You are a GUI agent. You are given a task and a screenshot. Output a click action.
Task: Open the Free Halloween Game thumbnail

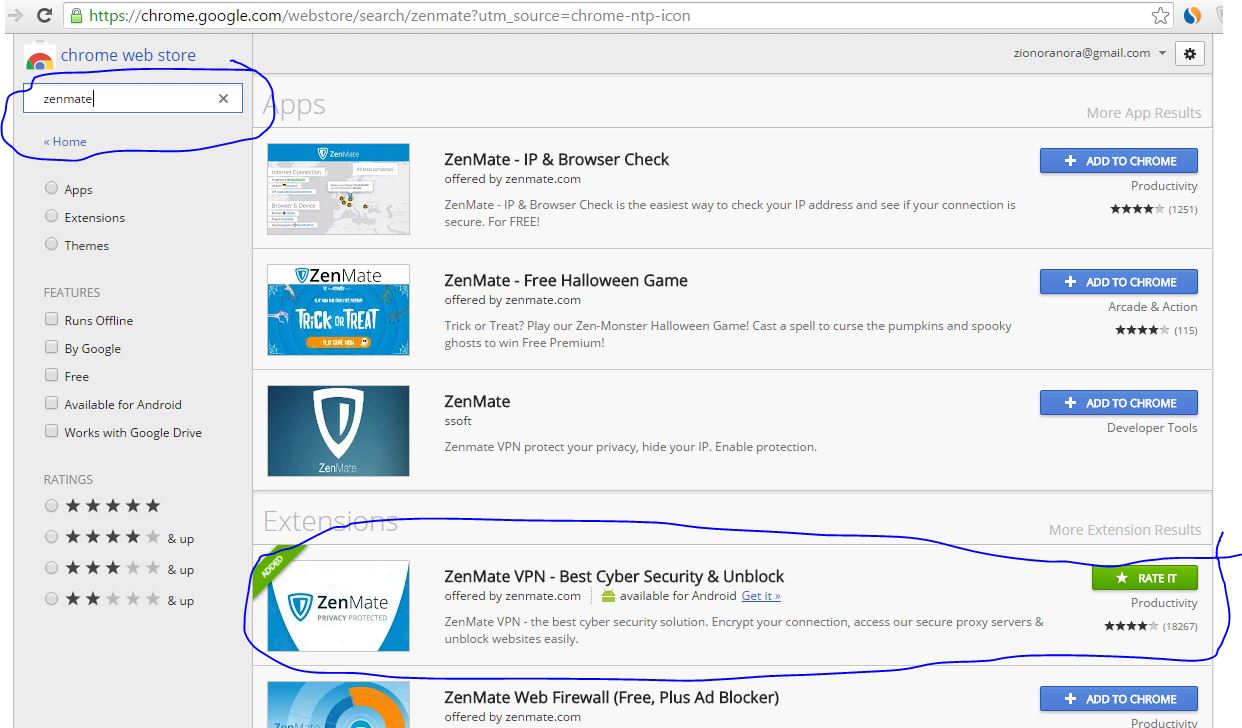point(338,310)
